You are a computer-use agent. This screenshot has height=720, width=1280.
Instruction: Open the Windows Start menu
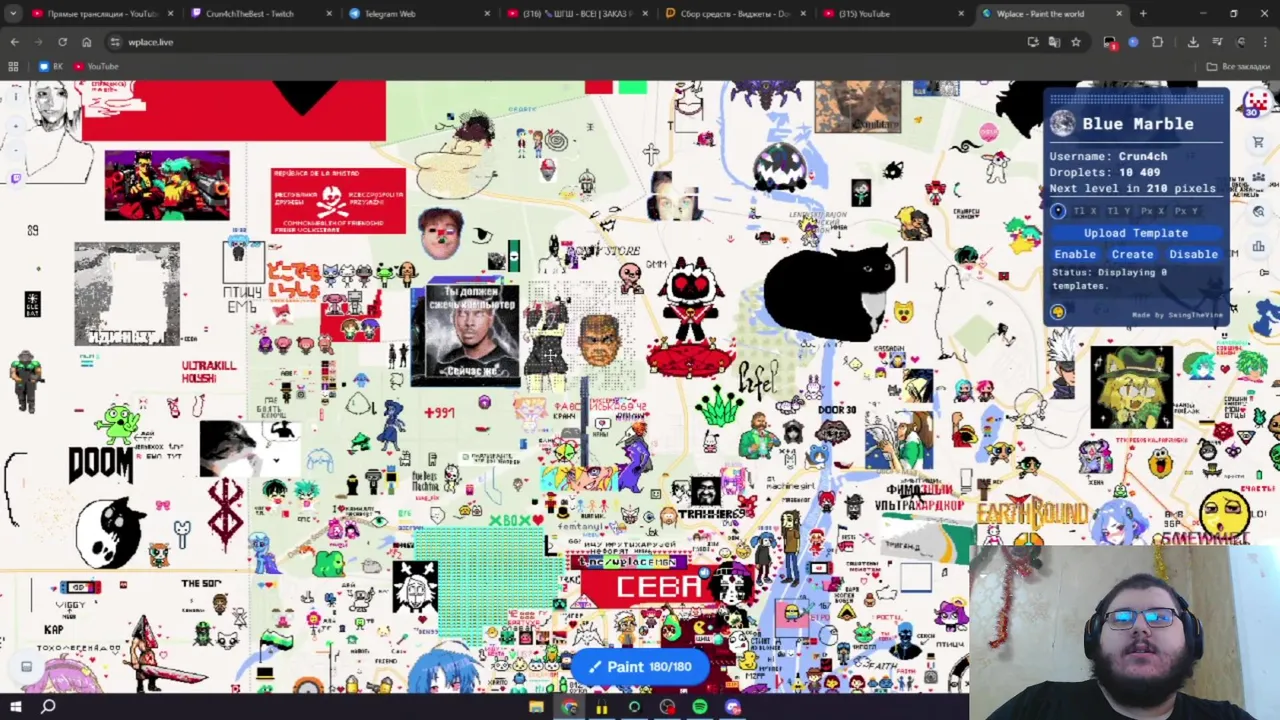coord(15,707)
